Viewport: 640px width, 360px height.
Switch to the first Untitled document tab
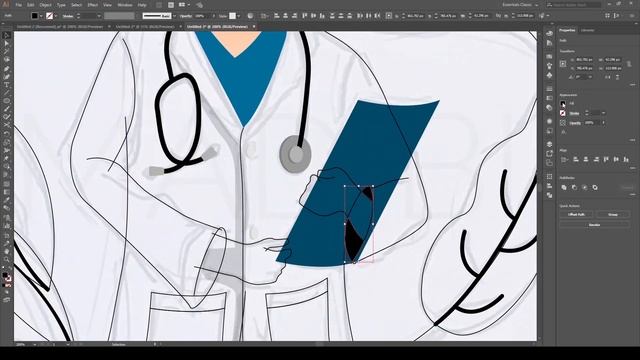(x=61, y=27)
